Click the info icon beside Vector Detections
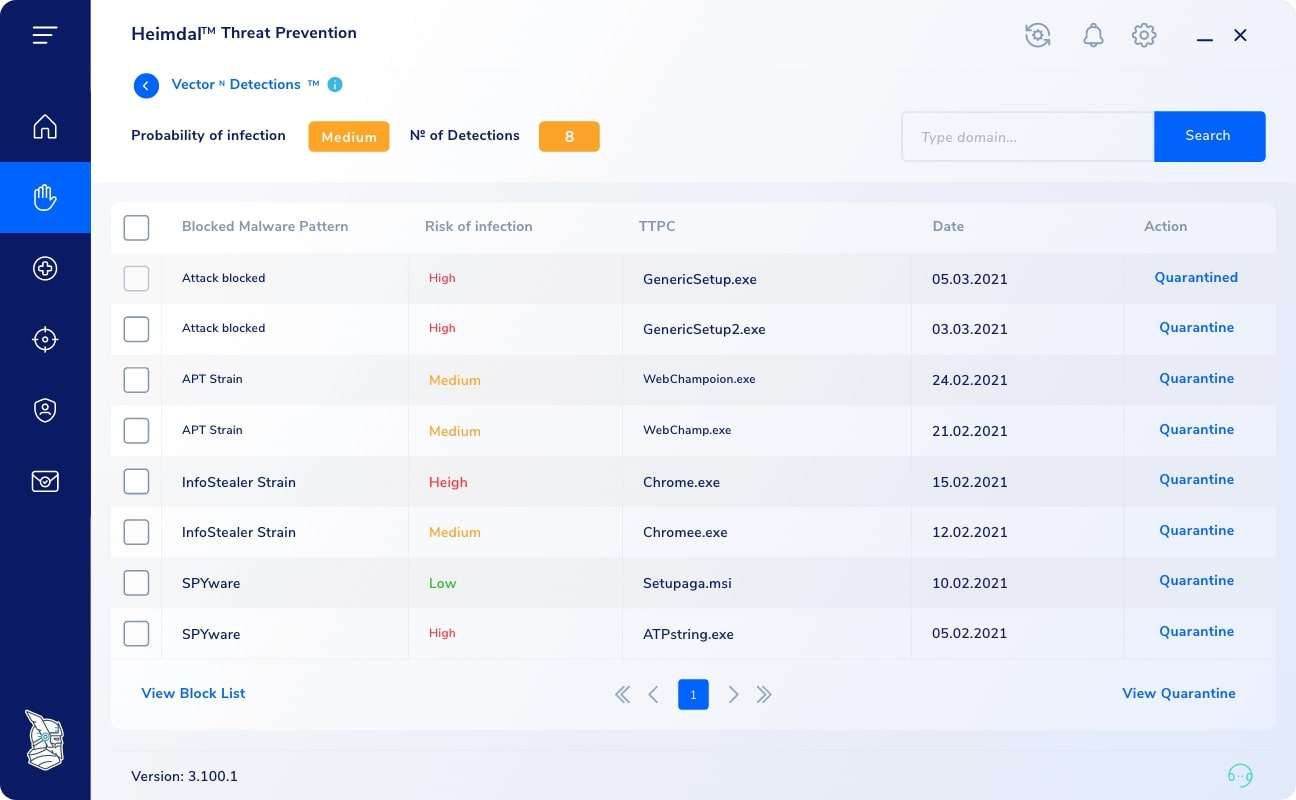This screenshot has height=800, width=1296. pyautogui.click(x=334, y=84)
